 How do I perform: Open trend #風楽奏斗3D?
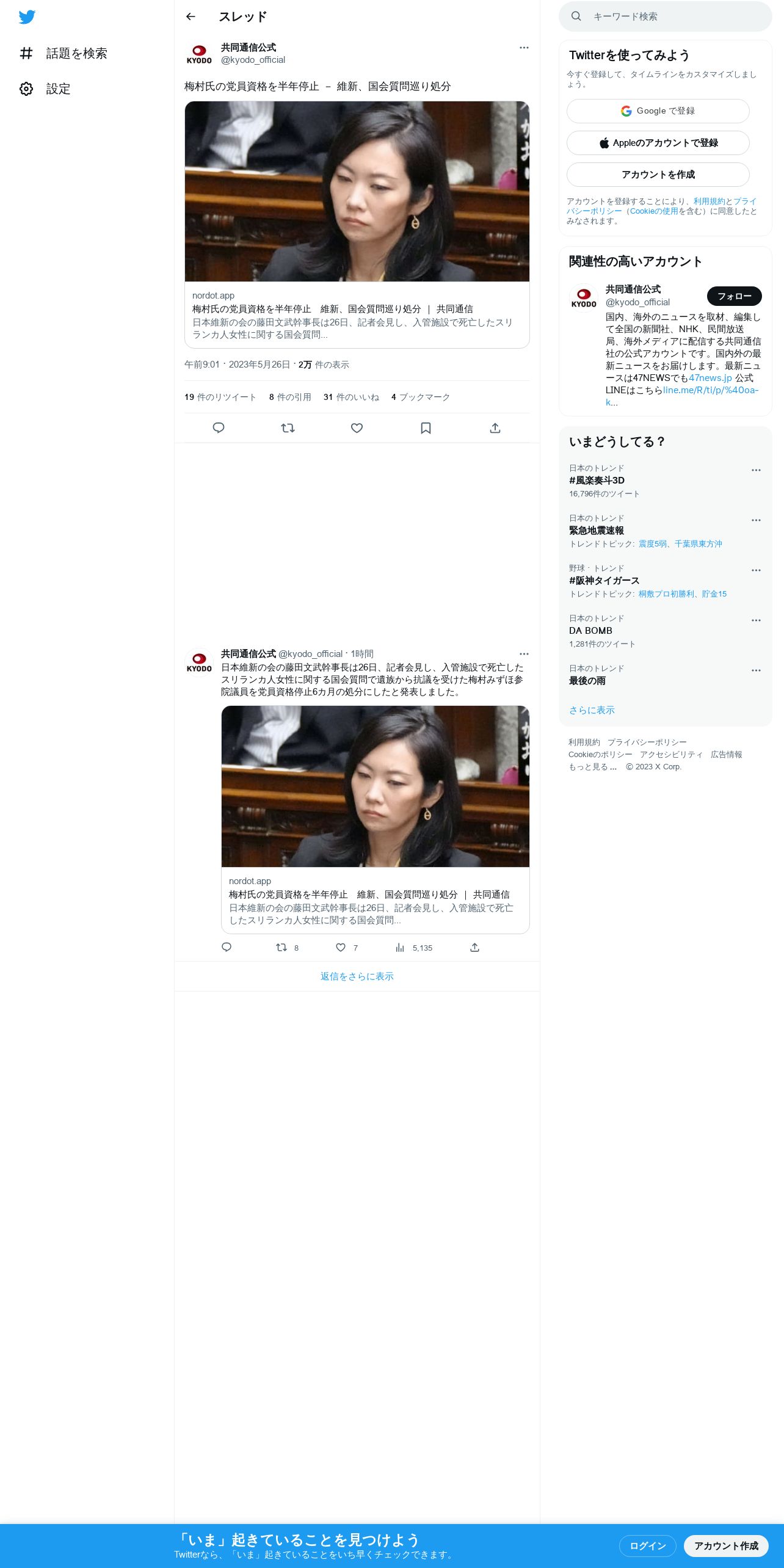click(597, 481)
